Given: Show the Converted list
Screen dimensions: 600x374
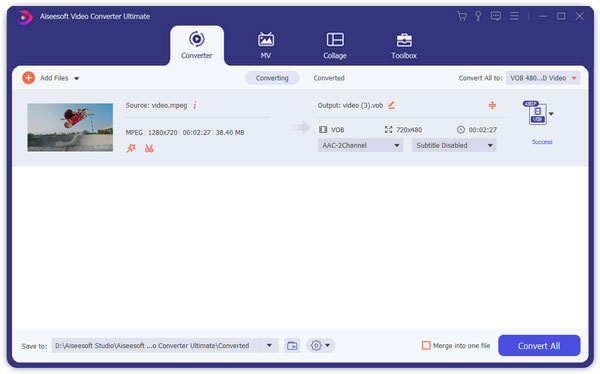Looking at the screenshot, I should click(x=329, y=78).
